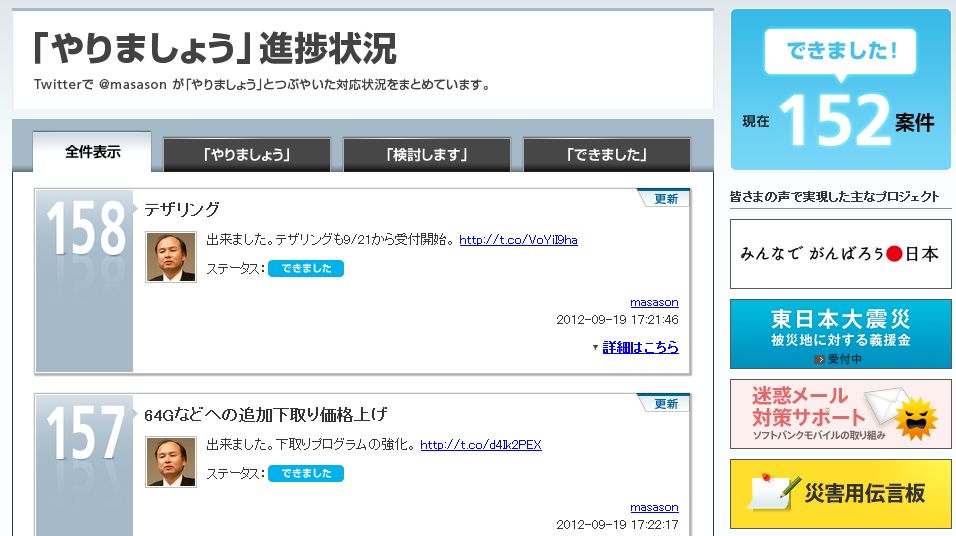Image resolution: width=956 pixels, height=536 pixels.
Task: Click the できました status badge for item 158
Action: pos(306,269)
